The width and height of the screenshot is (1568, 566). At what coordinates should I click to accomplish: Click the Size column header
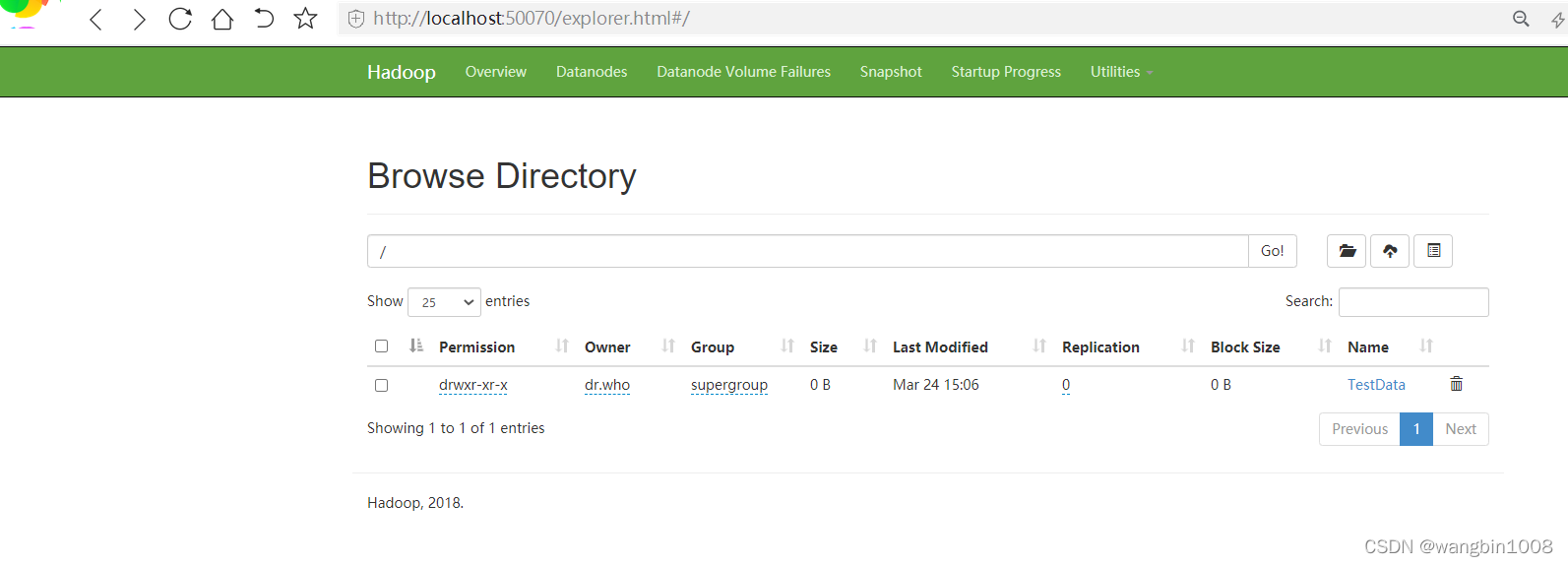(x=824, y=347)
